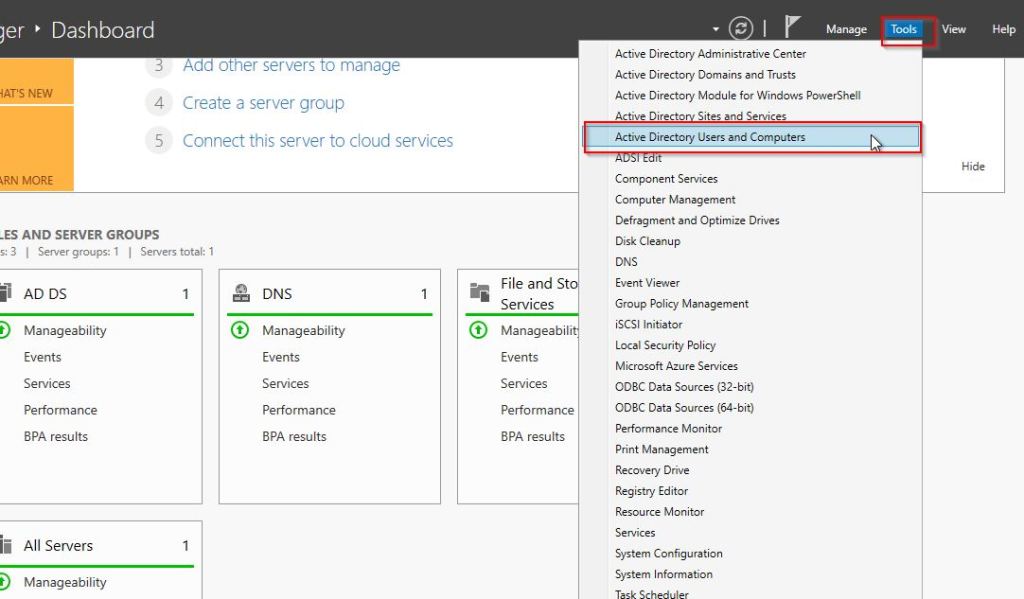Open Component Services
1024x599 pixels.
click(666, 179)
